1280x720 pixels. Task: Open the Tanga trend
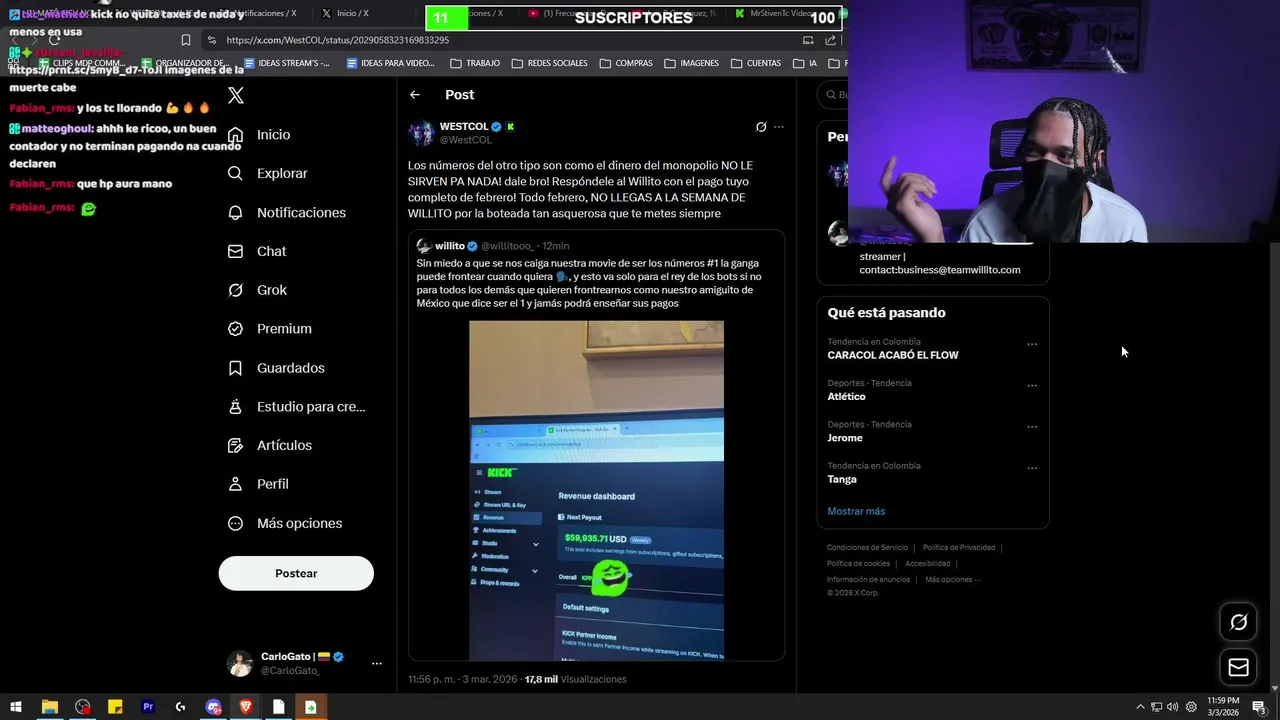pyautogui.click(x=842, y=479)
